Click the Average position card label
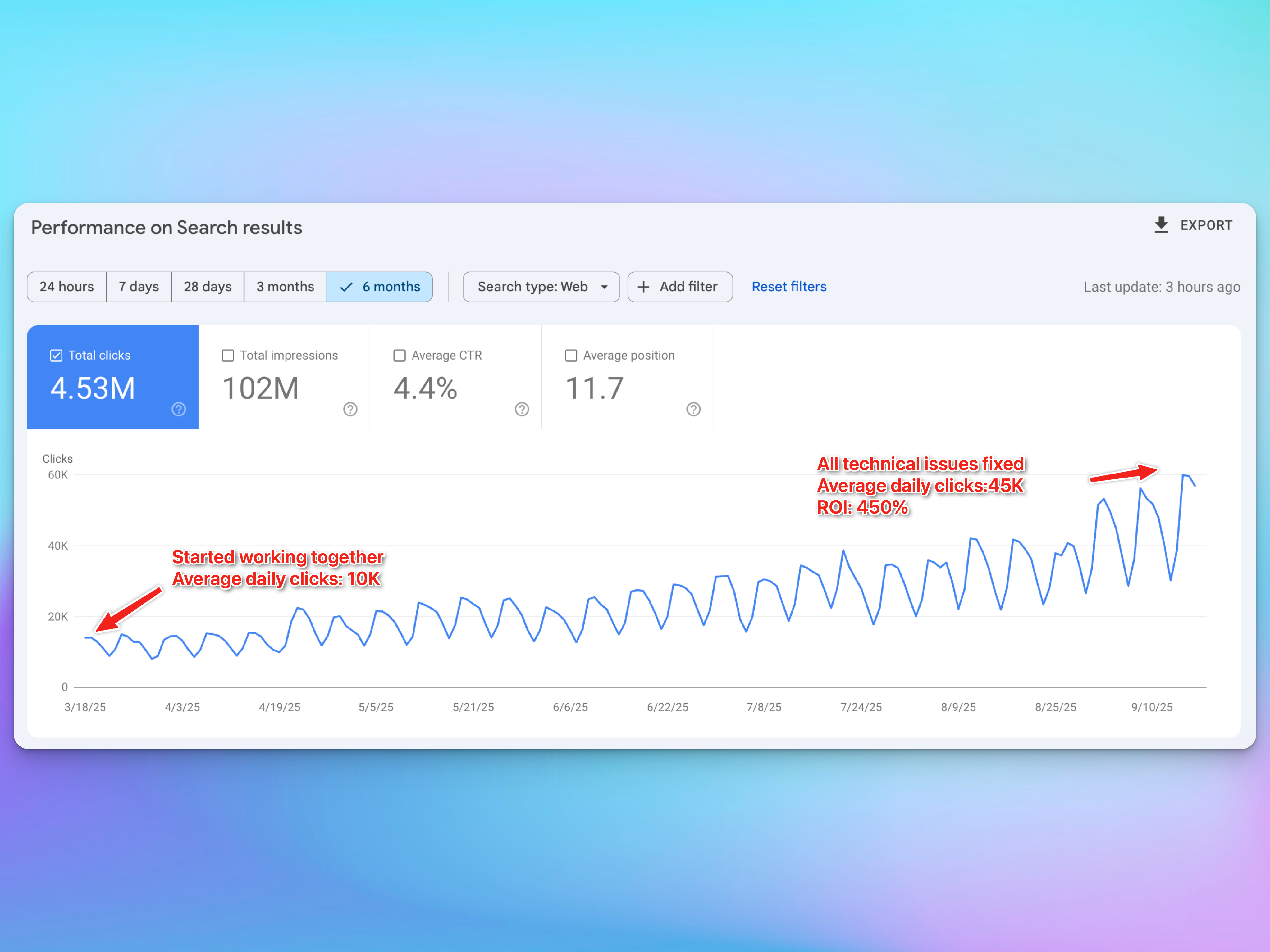The width and height of the screenshot is (1270, 952). click(x=629, y=356)
